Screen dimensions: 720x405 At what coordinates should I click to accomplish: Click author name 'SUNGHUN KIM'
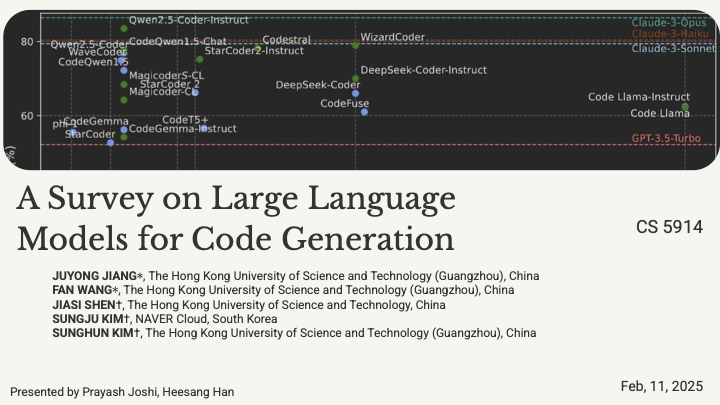click(93, 333)
